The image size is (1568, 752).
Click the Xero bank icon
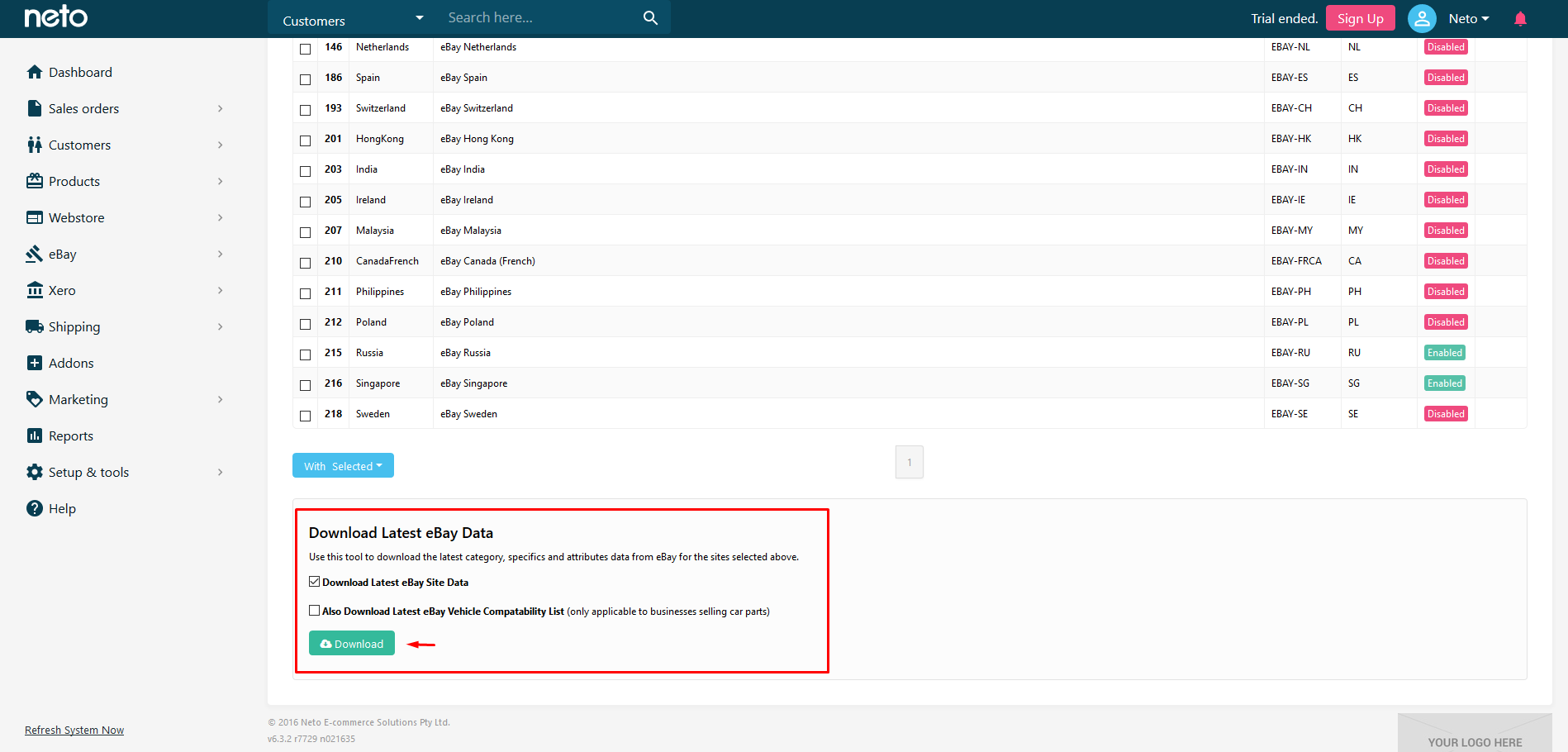pyautogui.click(x=35, y=290)
